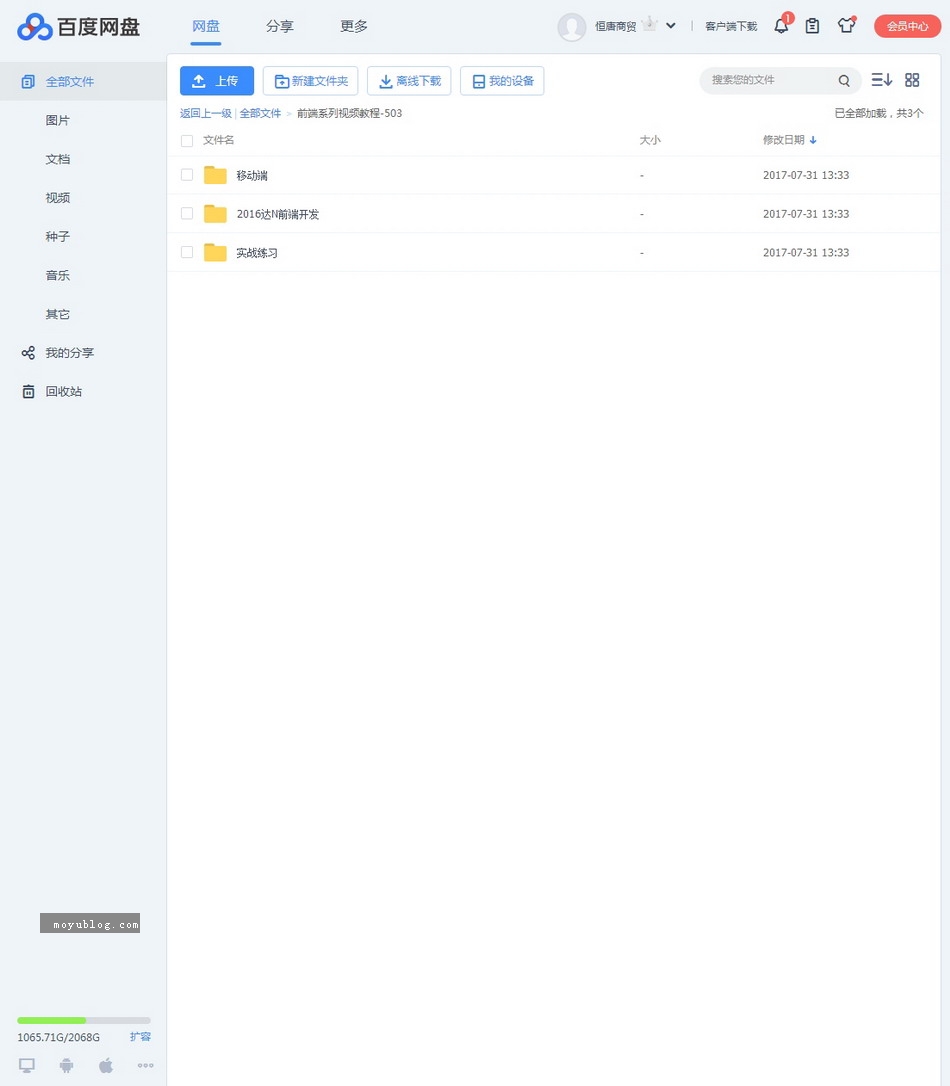Toggle the select-all files checkbox

(187, 141)
